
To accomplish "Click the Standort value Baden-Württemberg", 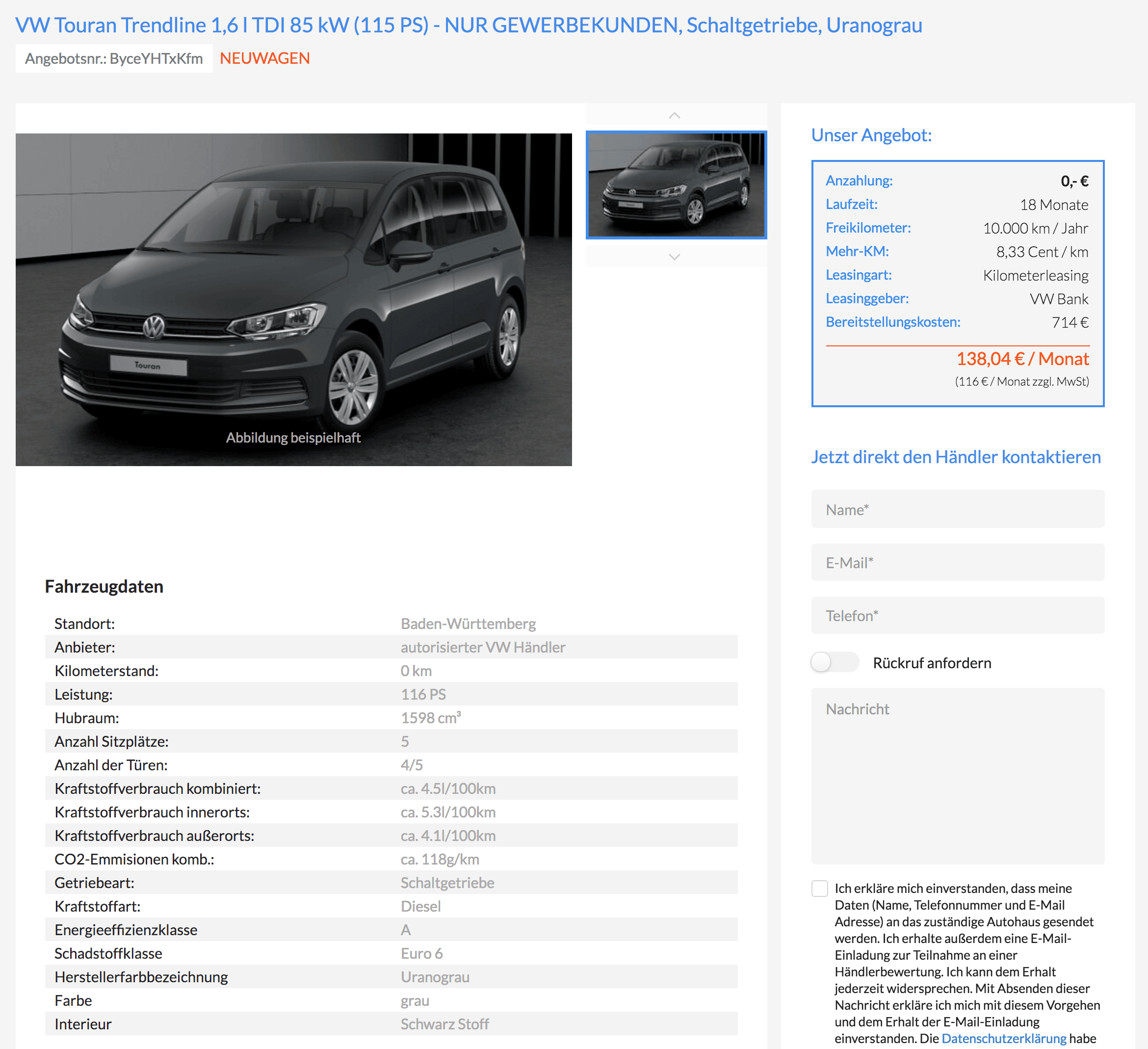I will [468, 624].
